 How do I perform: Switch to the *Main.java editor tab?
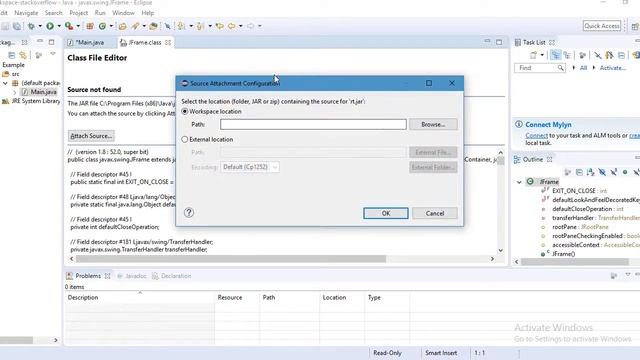(86, 42)
